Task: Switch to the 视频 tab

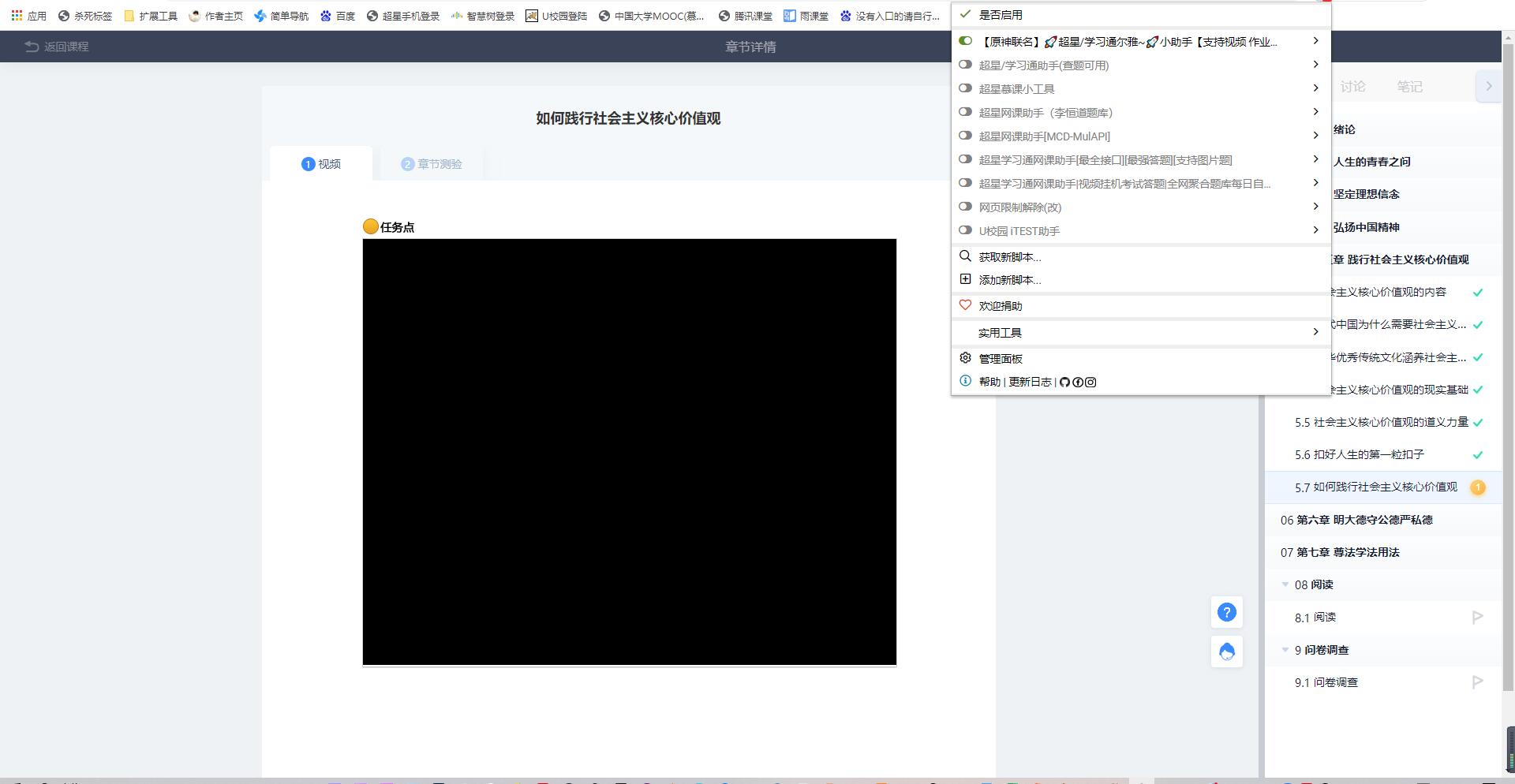Action: (x=321, y=164)
